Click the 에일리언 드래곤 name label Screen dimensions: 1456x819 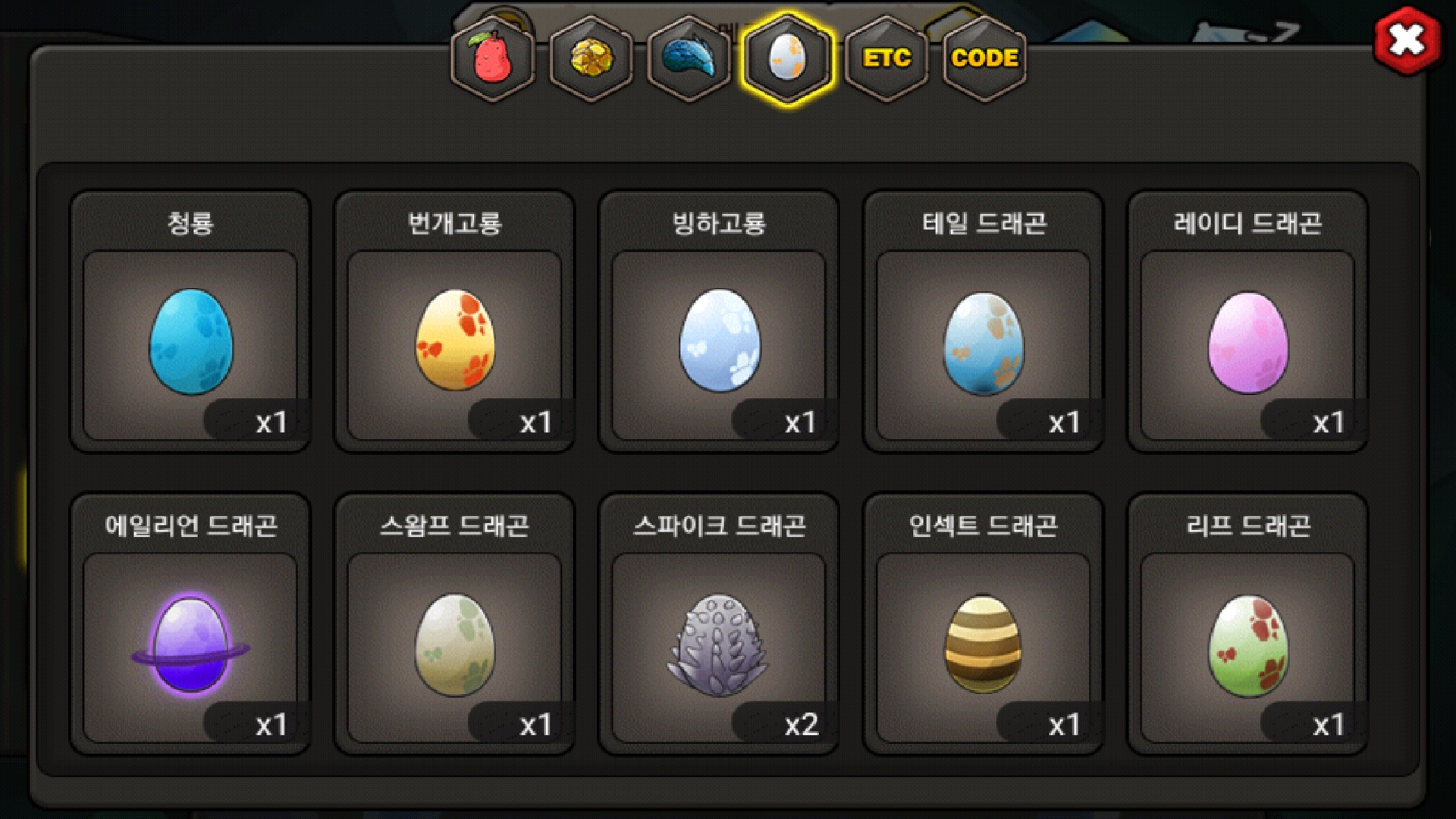click(x=190, y=526)
